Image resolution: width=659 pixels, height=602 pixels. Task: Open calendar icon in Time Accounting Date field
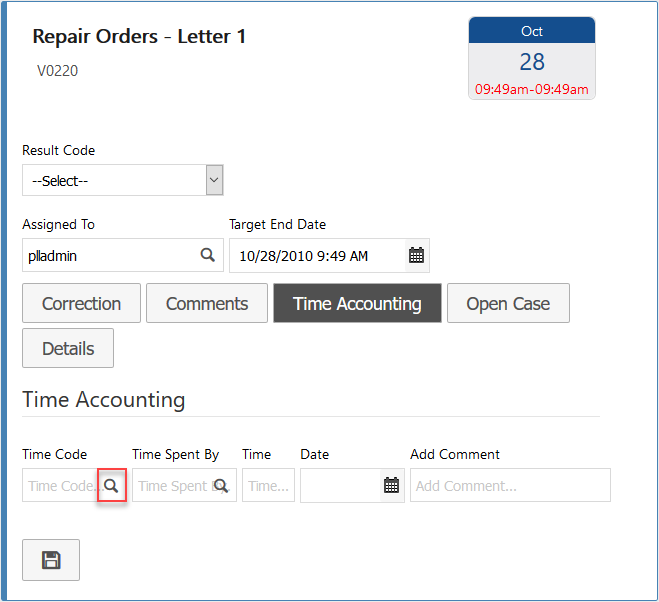(x=391, y=485)
